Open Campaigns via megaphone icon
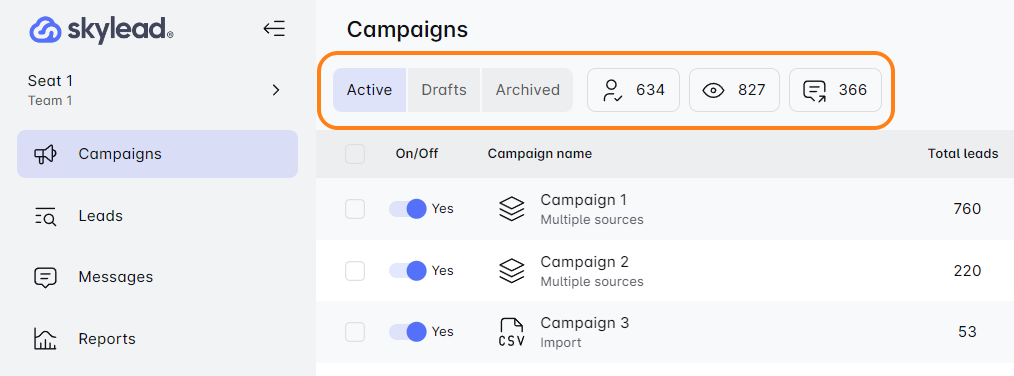 tap(45, 154)
